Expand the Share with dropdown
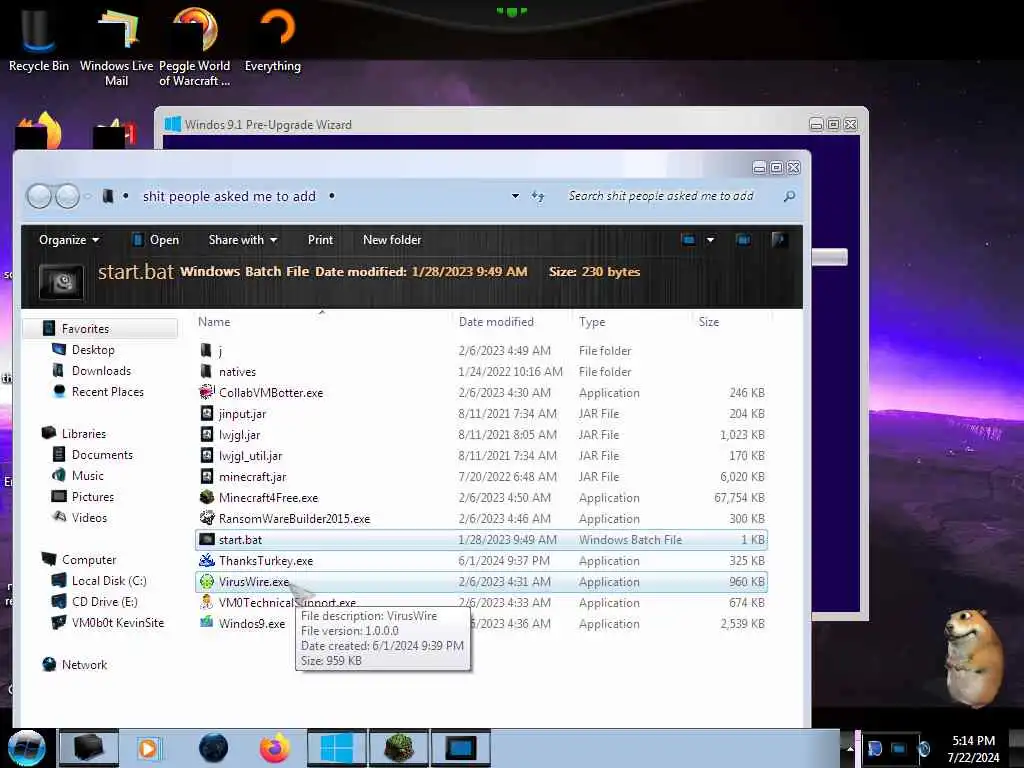Viewport: 1024px width, 768px height. click(242, 240)
